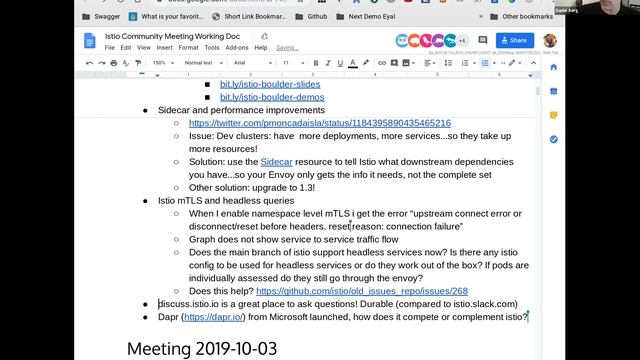Click the document title field
The image size is (640, 360).
(x=172, y=36)
